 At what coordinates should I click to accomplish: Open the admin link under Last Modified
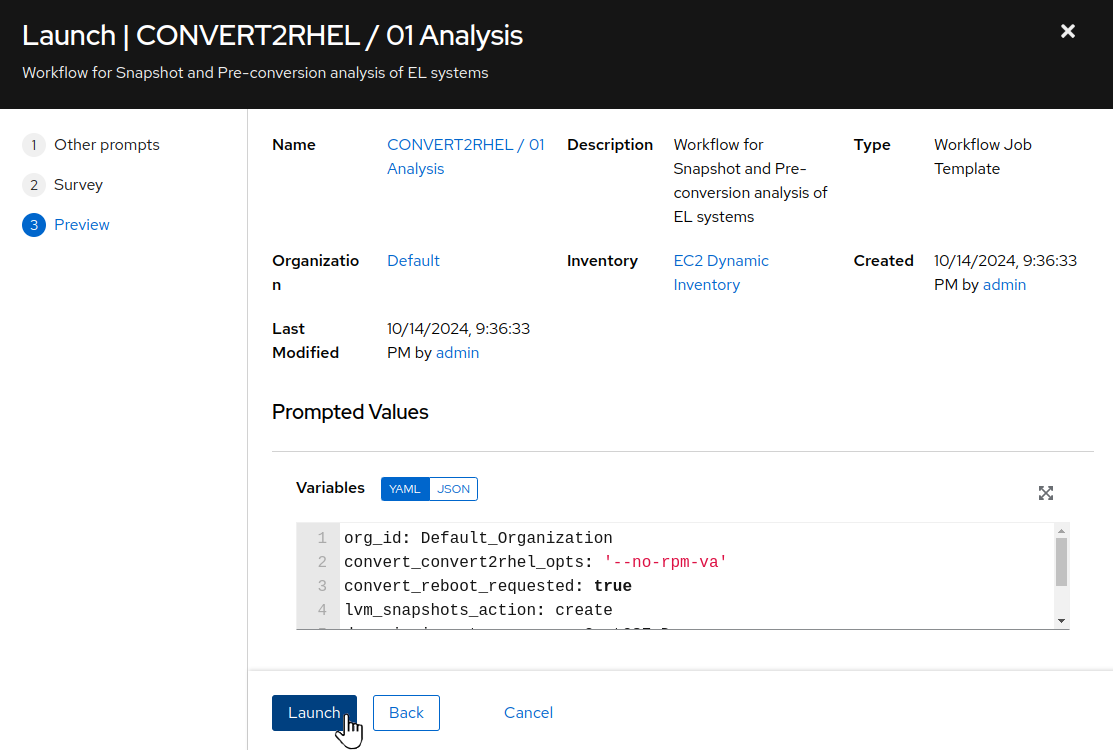pyautogui.click(x=457, y=353)
